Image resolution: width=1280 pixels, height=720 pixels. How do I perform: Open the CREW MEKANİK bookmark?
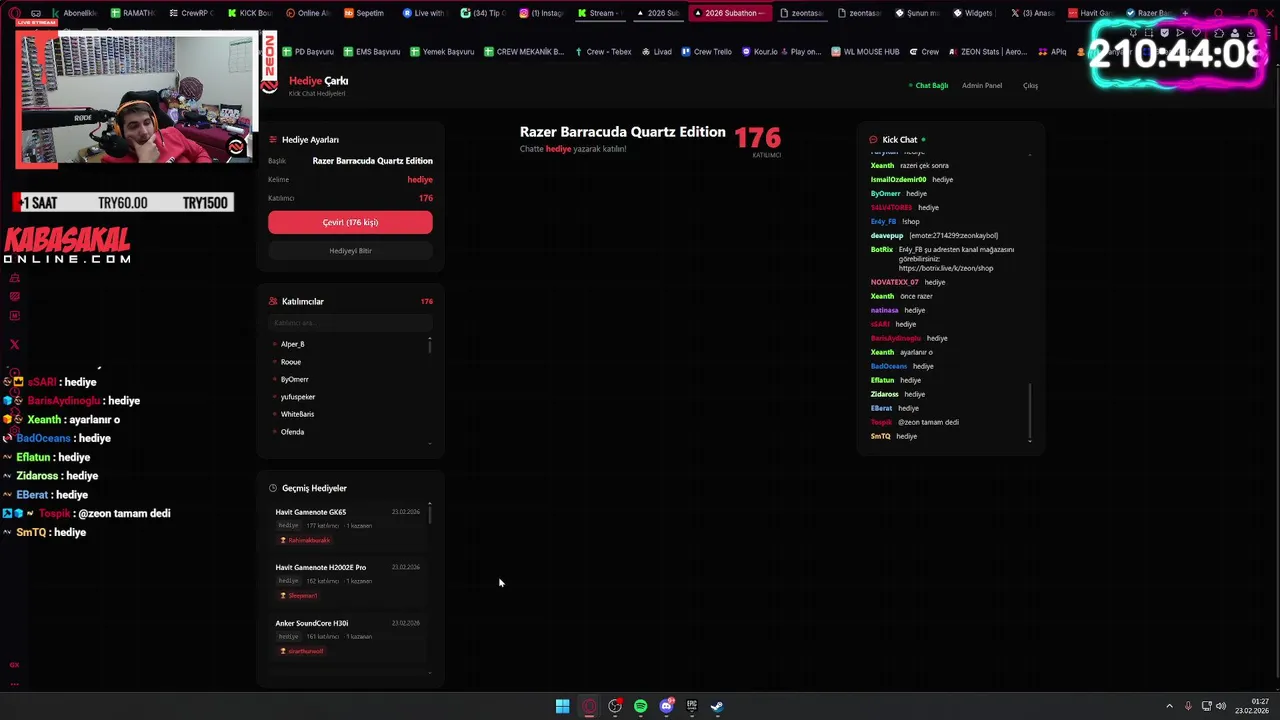[x=523, y=52]
